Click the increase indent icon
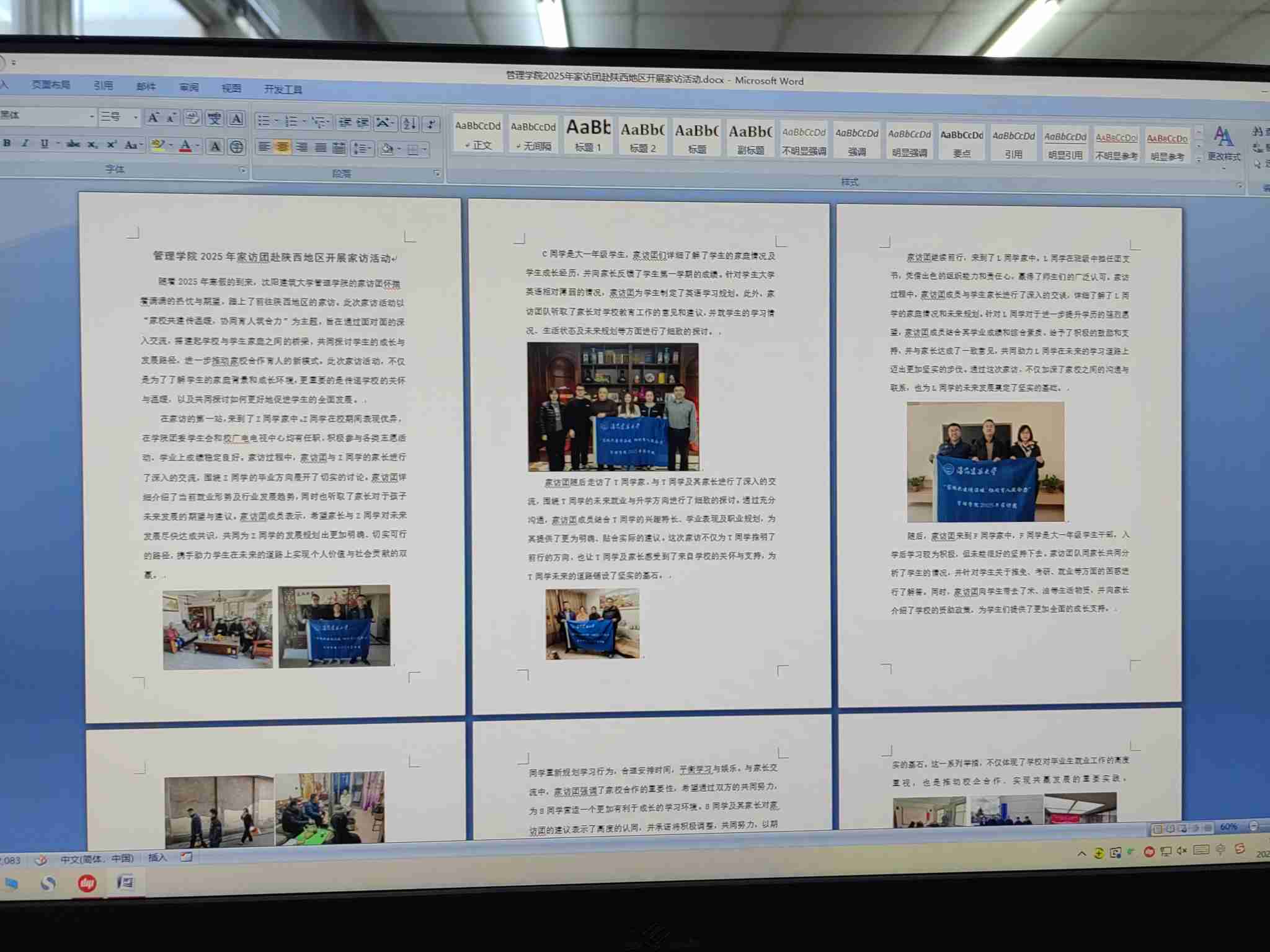The width and height of the screenshot is (1270, 952). click(x=363, y=122)
